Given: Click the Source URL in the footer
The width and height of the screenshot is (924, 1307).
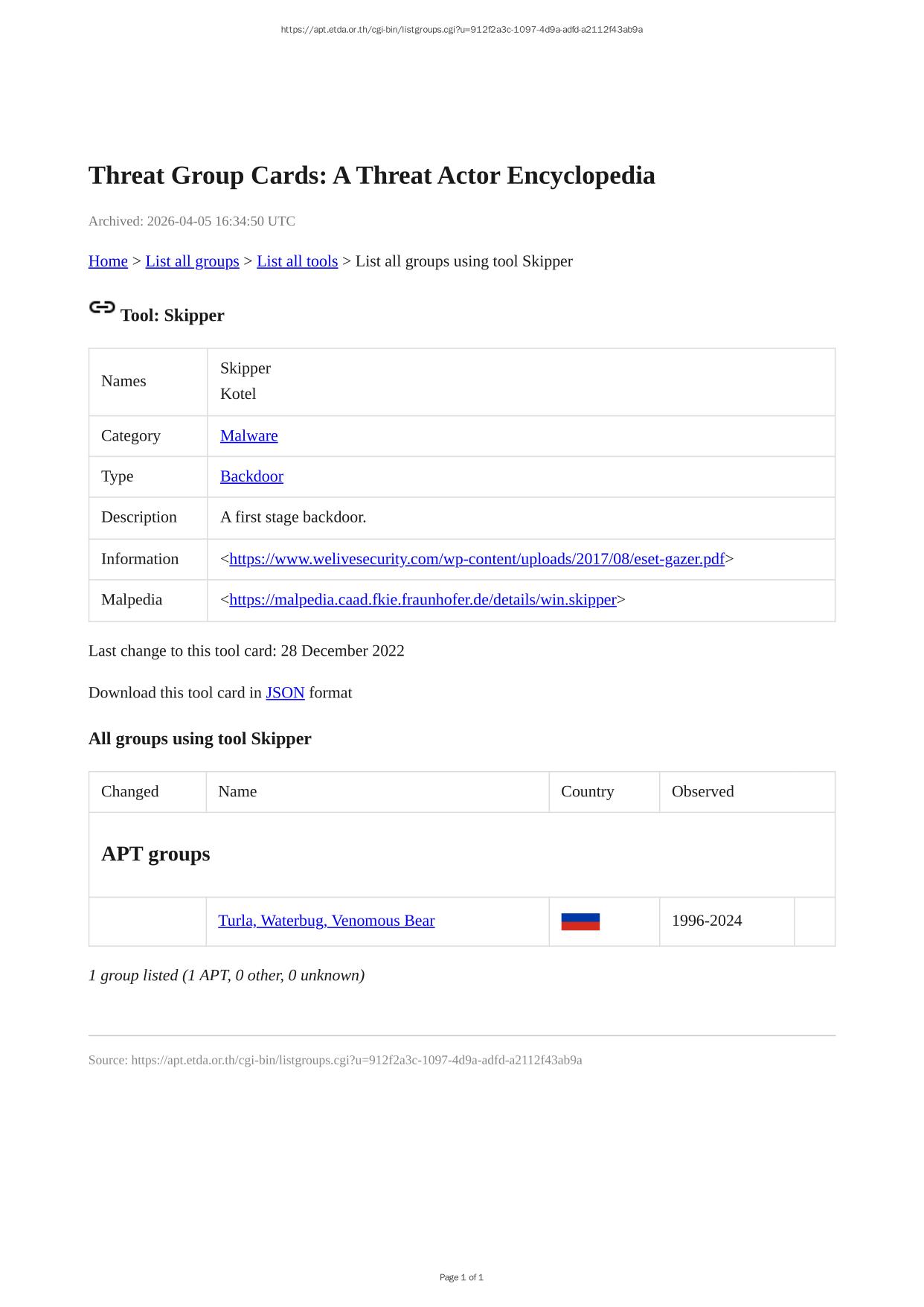Looking at the screenshot, I should tap(356, 1060).
